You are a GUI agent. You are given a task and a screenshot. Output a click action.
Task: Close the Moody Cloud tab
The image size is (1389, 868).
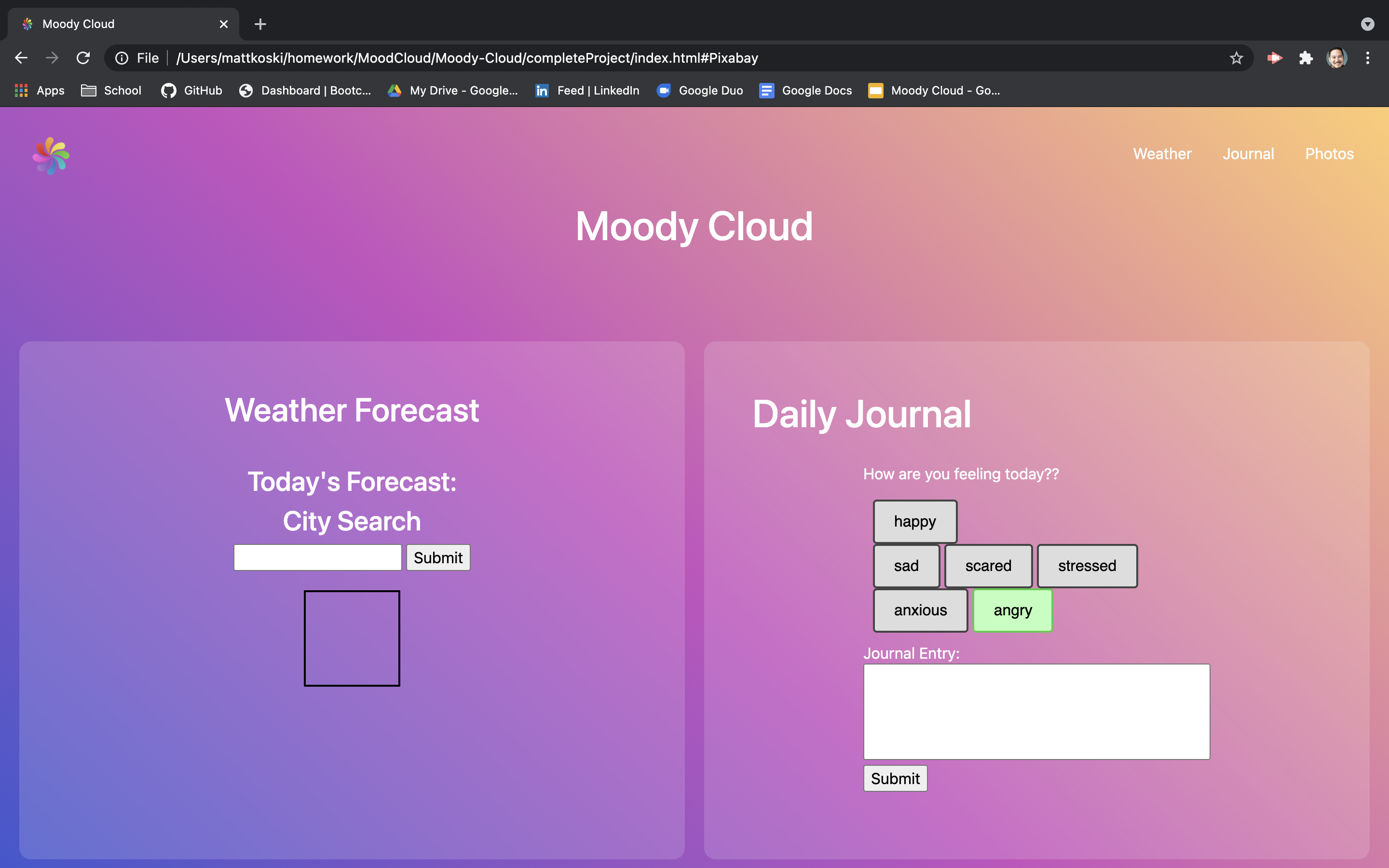click(x=224, y=24)
